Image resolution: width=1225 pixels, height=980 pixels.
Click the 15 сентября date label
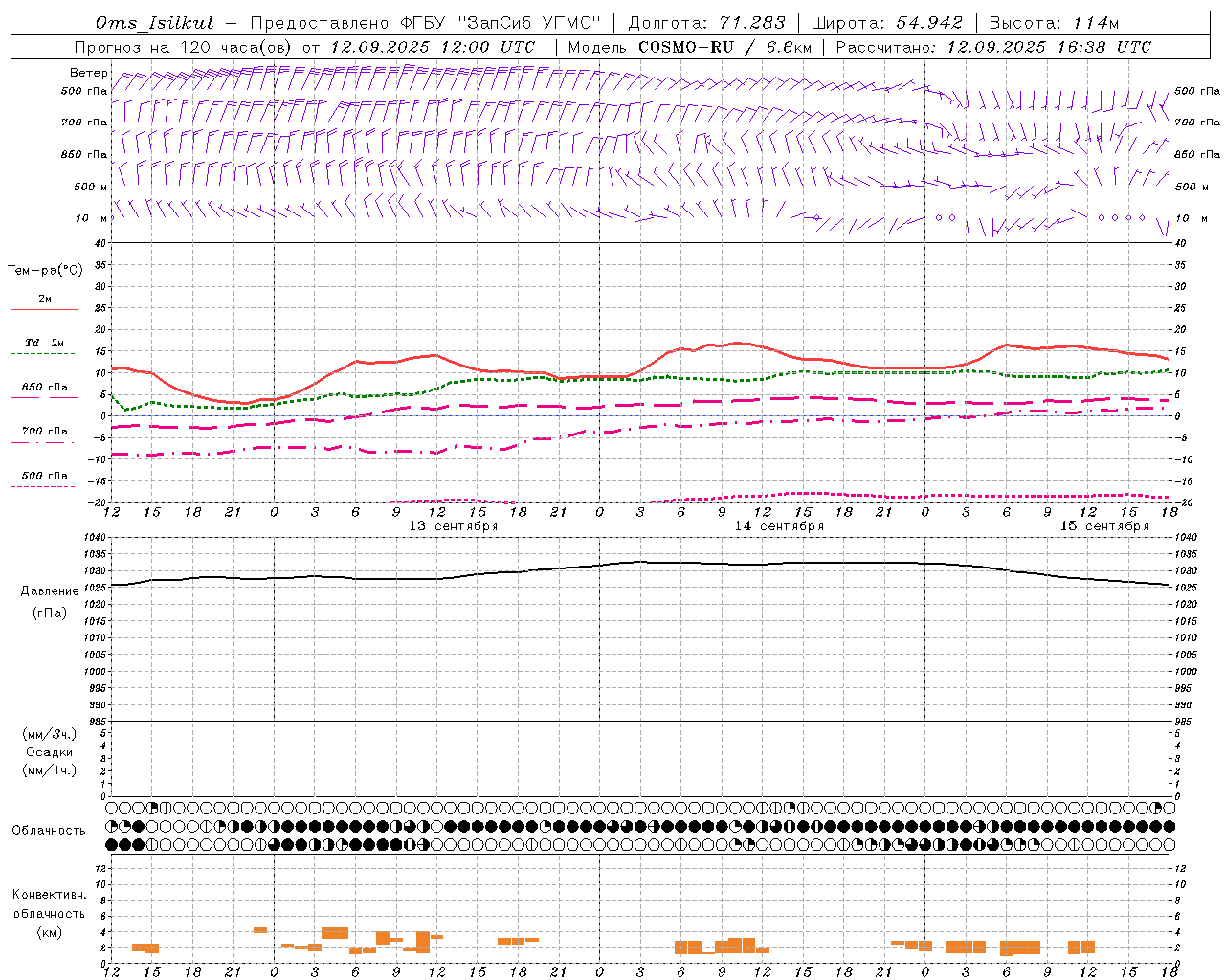click(1104, 525)
